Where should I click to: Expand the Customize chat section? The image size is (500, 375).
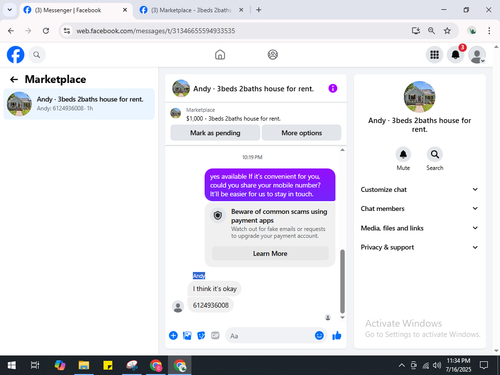click(419, 189)
